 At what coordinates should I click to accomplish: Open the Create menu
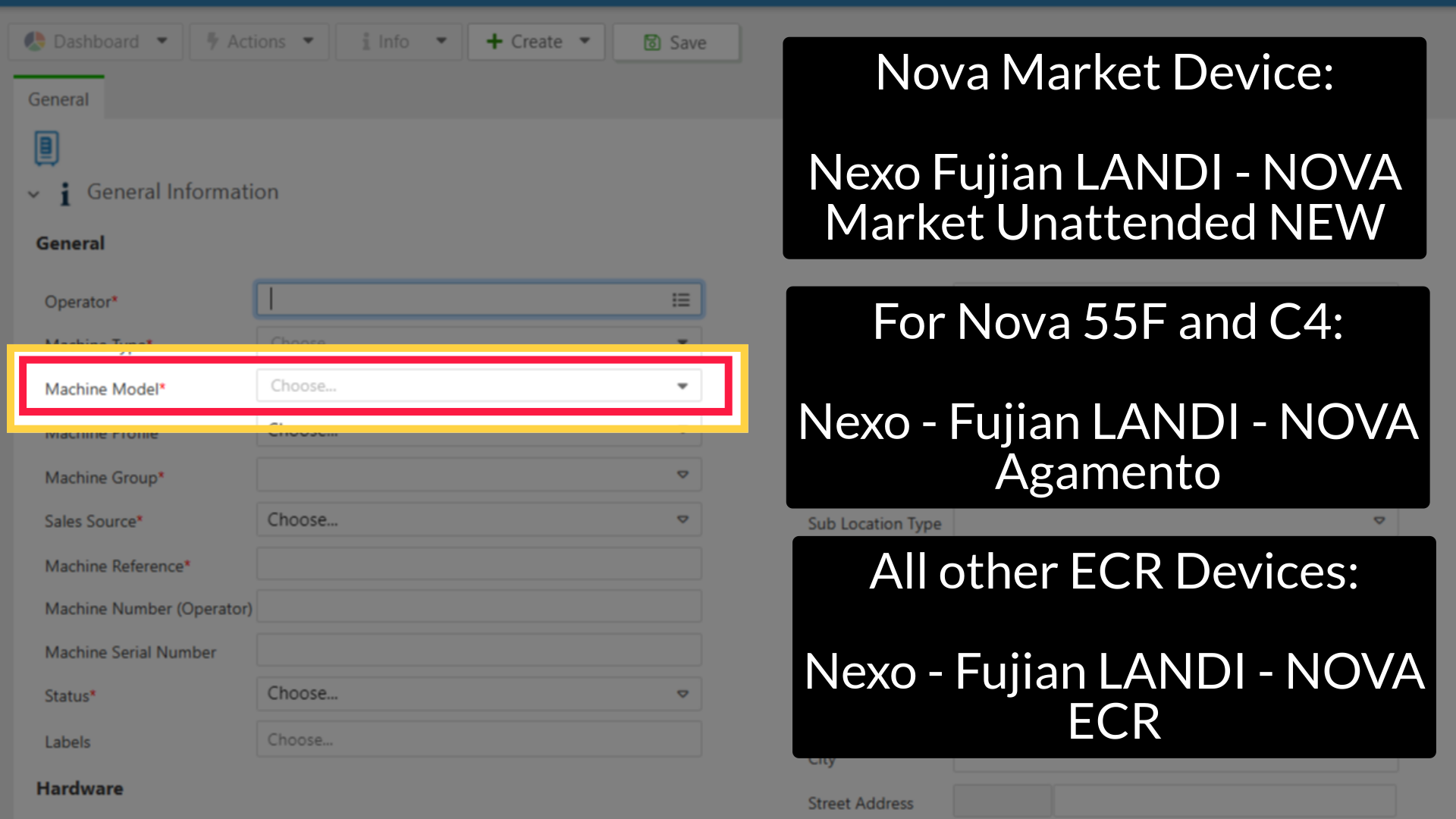pyautogui.click(x=536, y=42)
